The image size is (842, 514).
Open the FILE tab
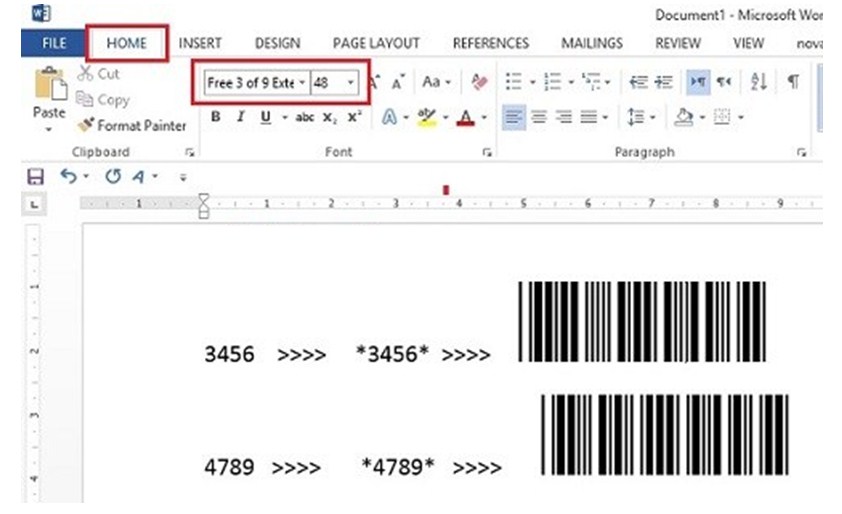(54, 43)
